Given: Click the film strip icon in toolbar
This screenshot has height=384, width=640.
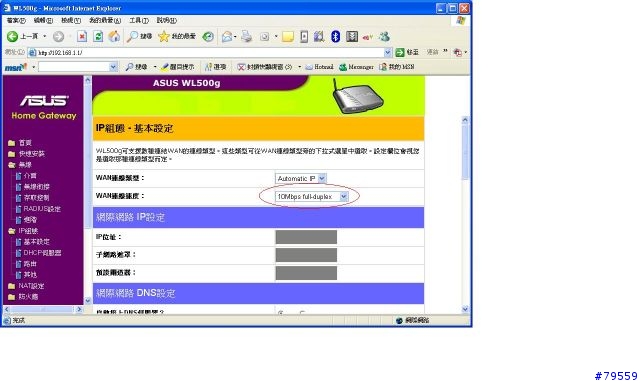Looking at the screenshot, I should click(352, 37).
